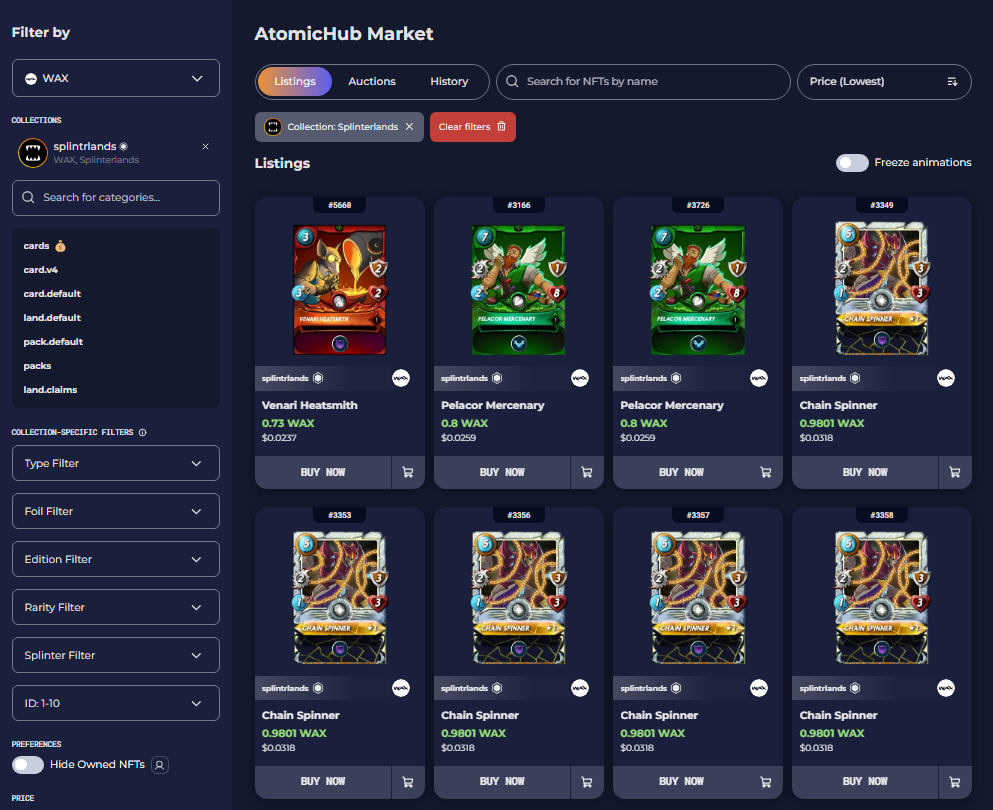Focus the Search for NFTs by name field
Screen dimensions: 993x810
pos(643,82)
